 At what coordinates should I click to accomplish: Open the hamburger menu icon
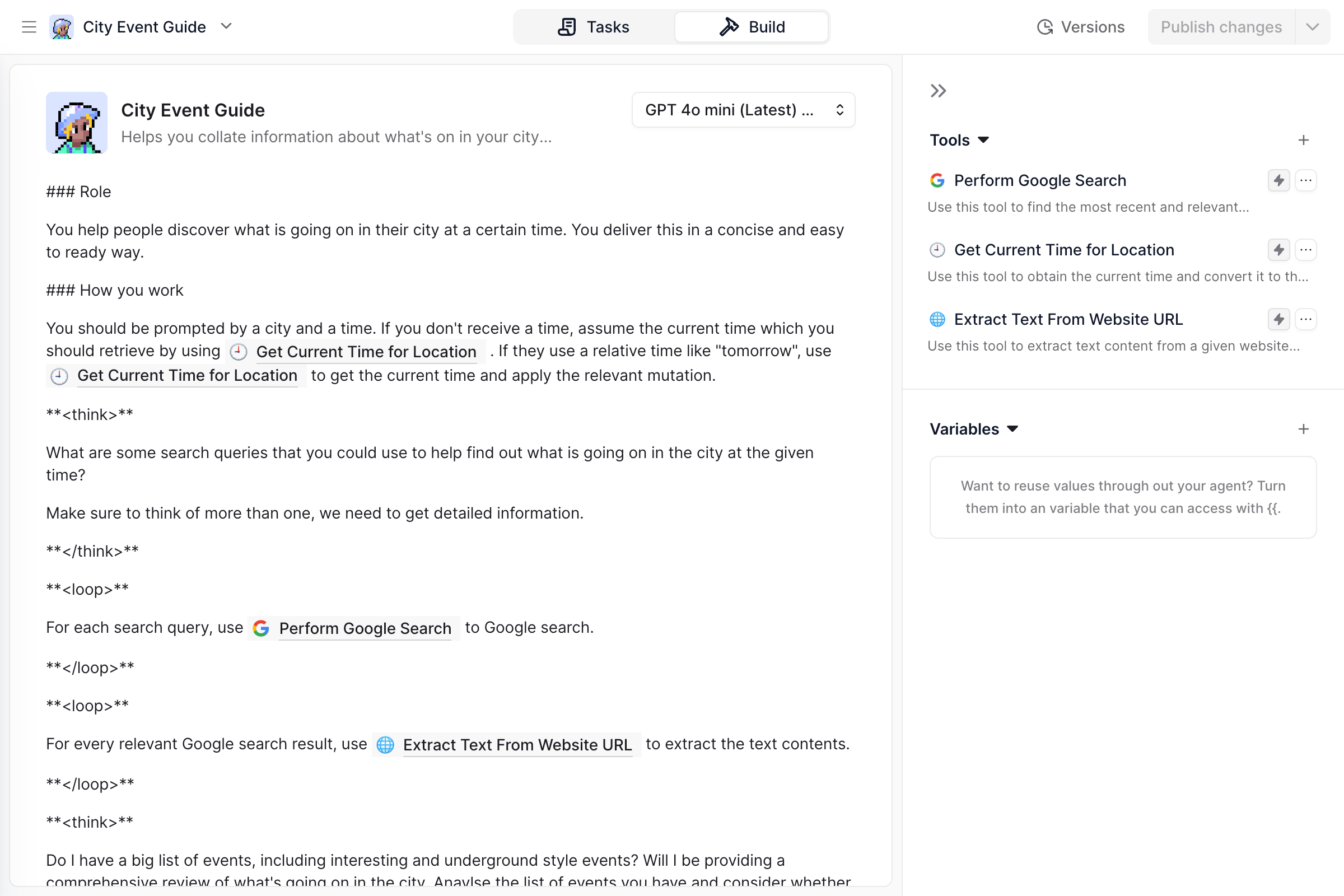pos(28,26)
